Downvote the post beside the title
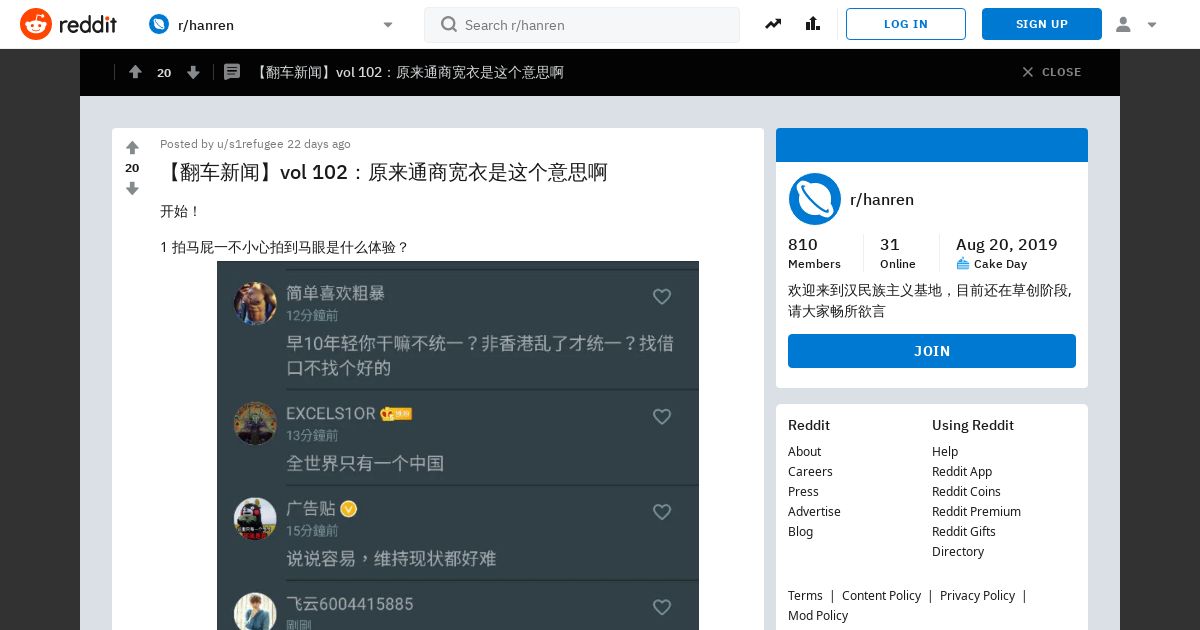 132,188
